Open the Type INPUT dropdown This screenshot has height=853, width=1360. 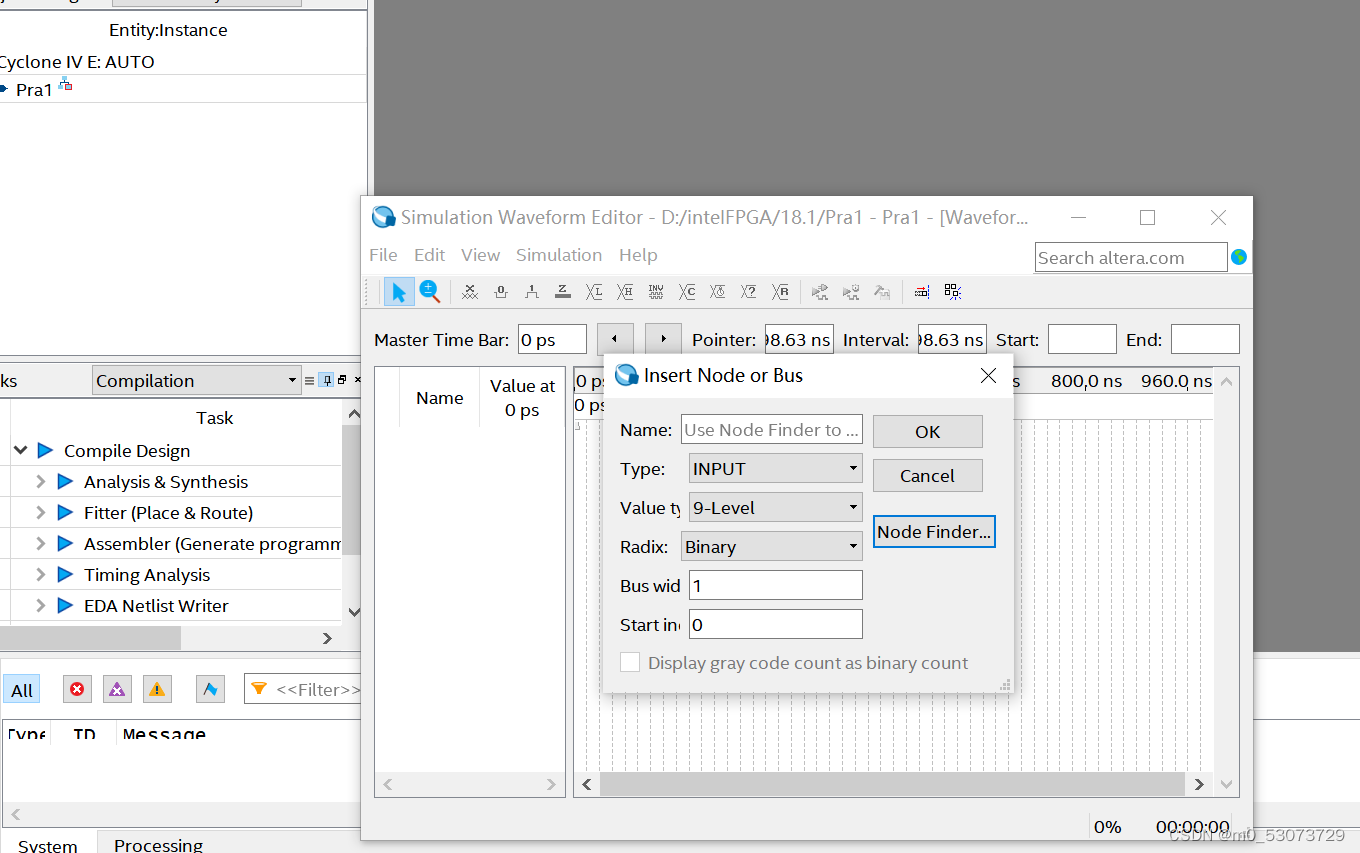pos(776,468)
